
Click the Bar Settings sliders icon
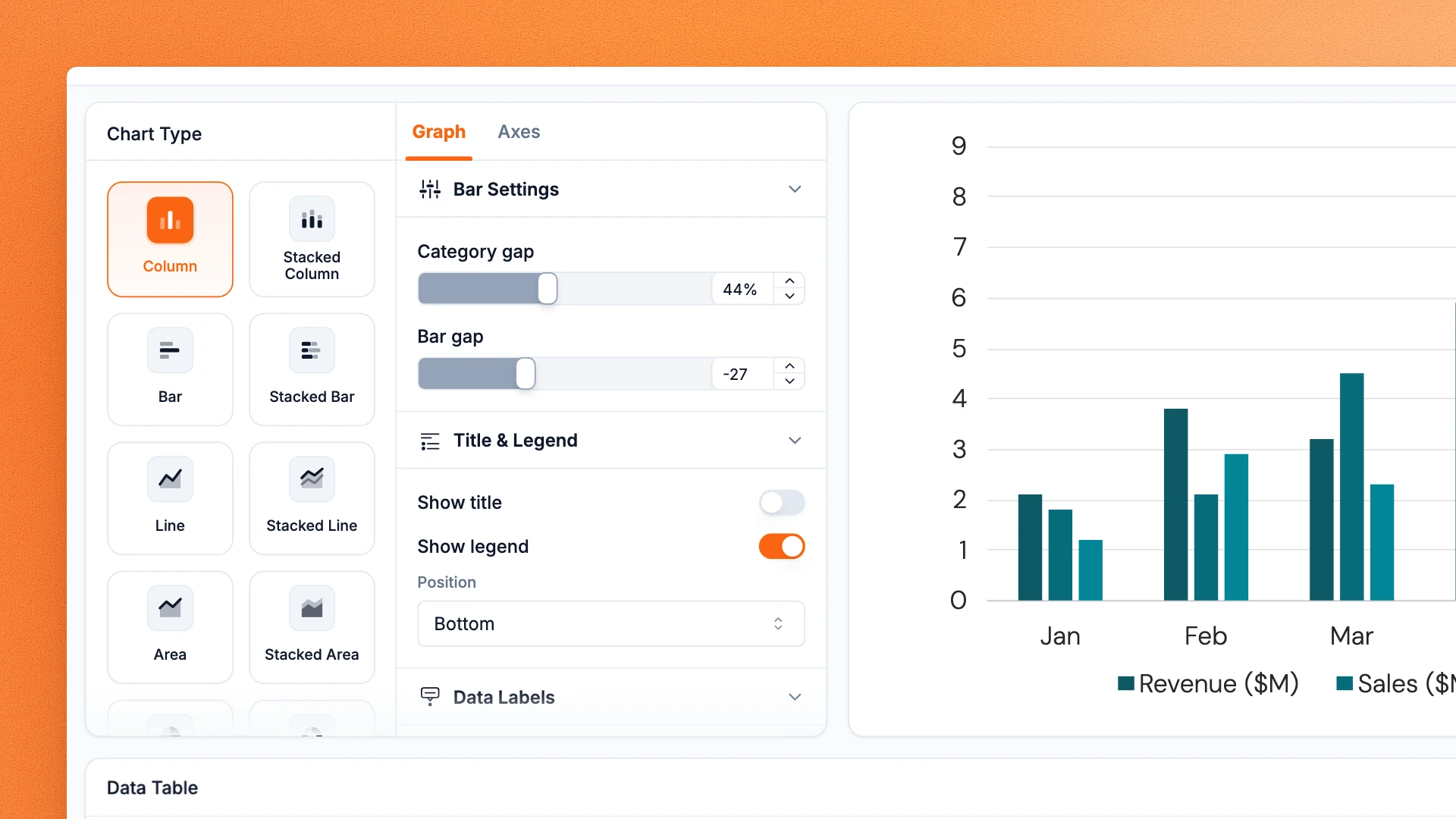430,190
